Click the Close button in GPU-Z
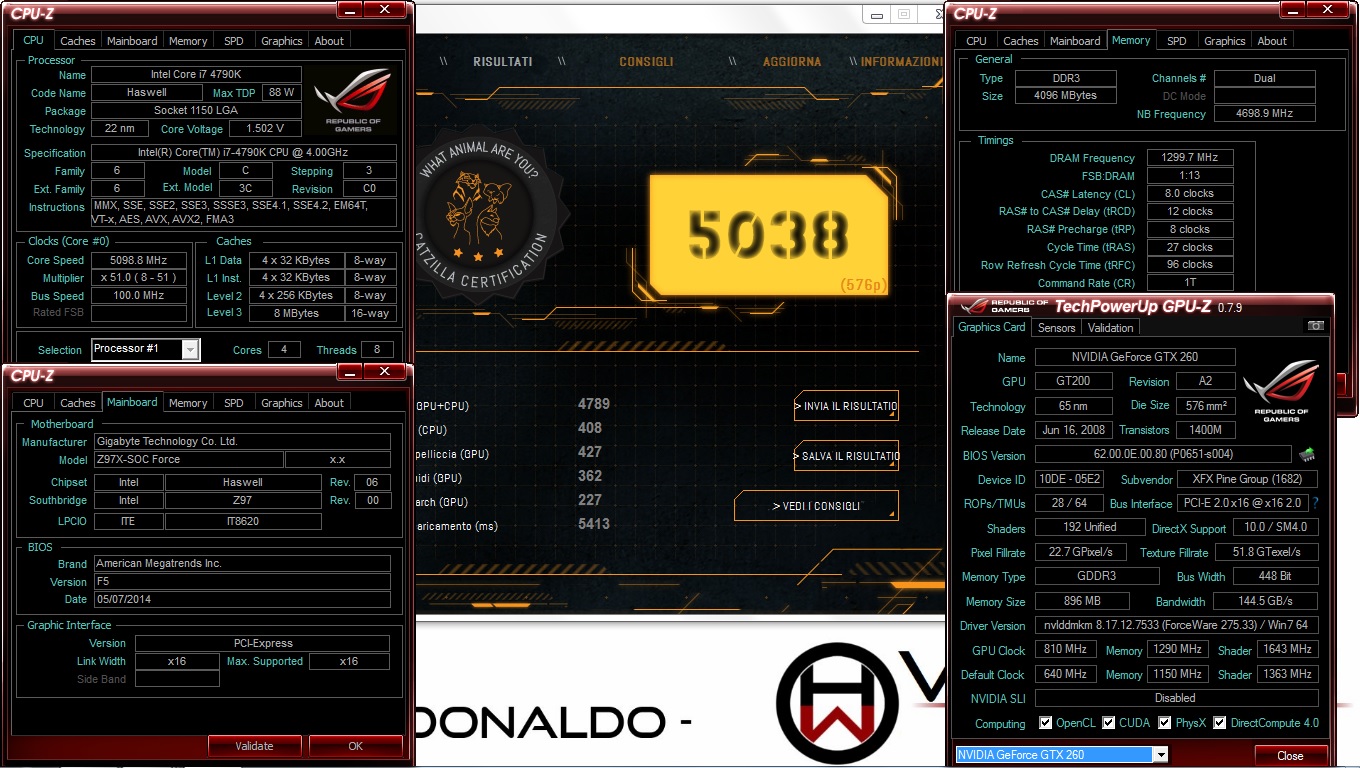The width and height of the screenshot is (1360, 768). pos(1290,756)
